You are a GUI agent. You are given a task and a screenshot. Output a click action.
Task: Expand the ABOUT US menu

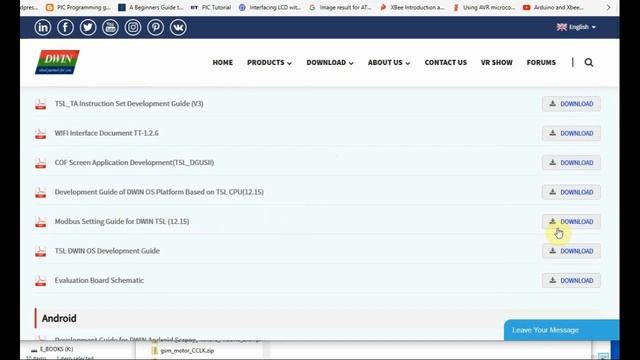coord(389,62)
